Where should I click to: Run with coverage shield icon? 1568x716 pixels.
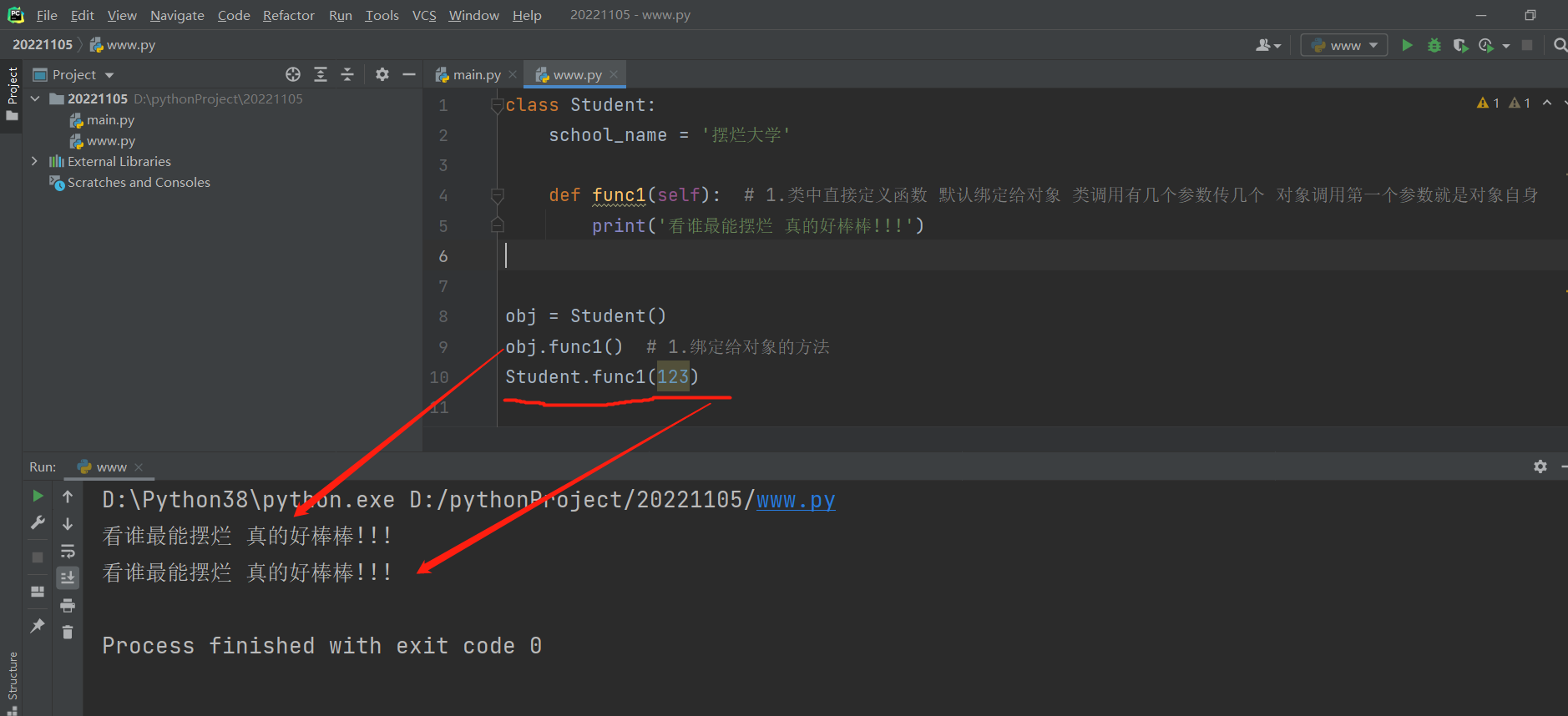coord(1460,45)
